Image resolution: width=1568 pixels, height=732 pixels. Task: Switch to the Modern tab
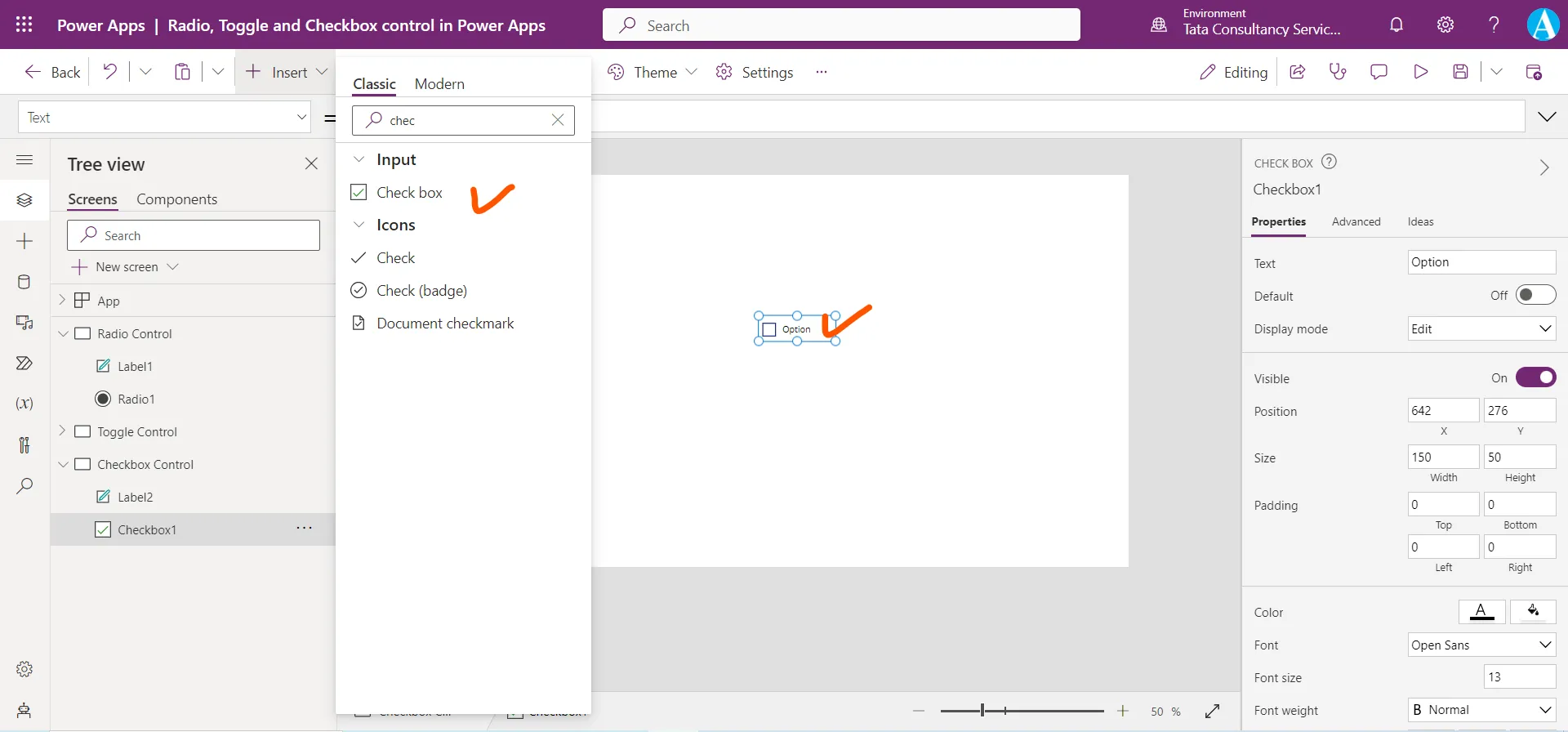[439, 83]
